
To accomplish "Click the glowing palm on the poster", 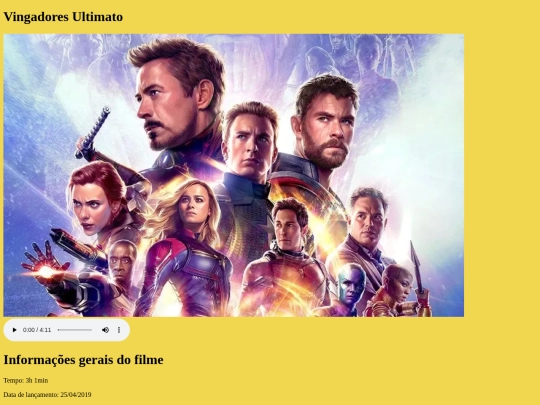I will tap(46, 271).
